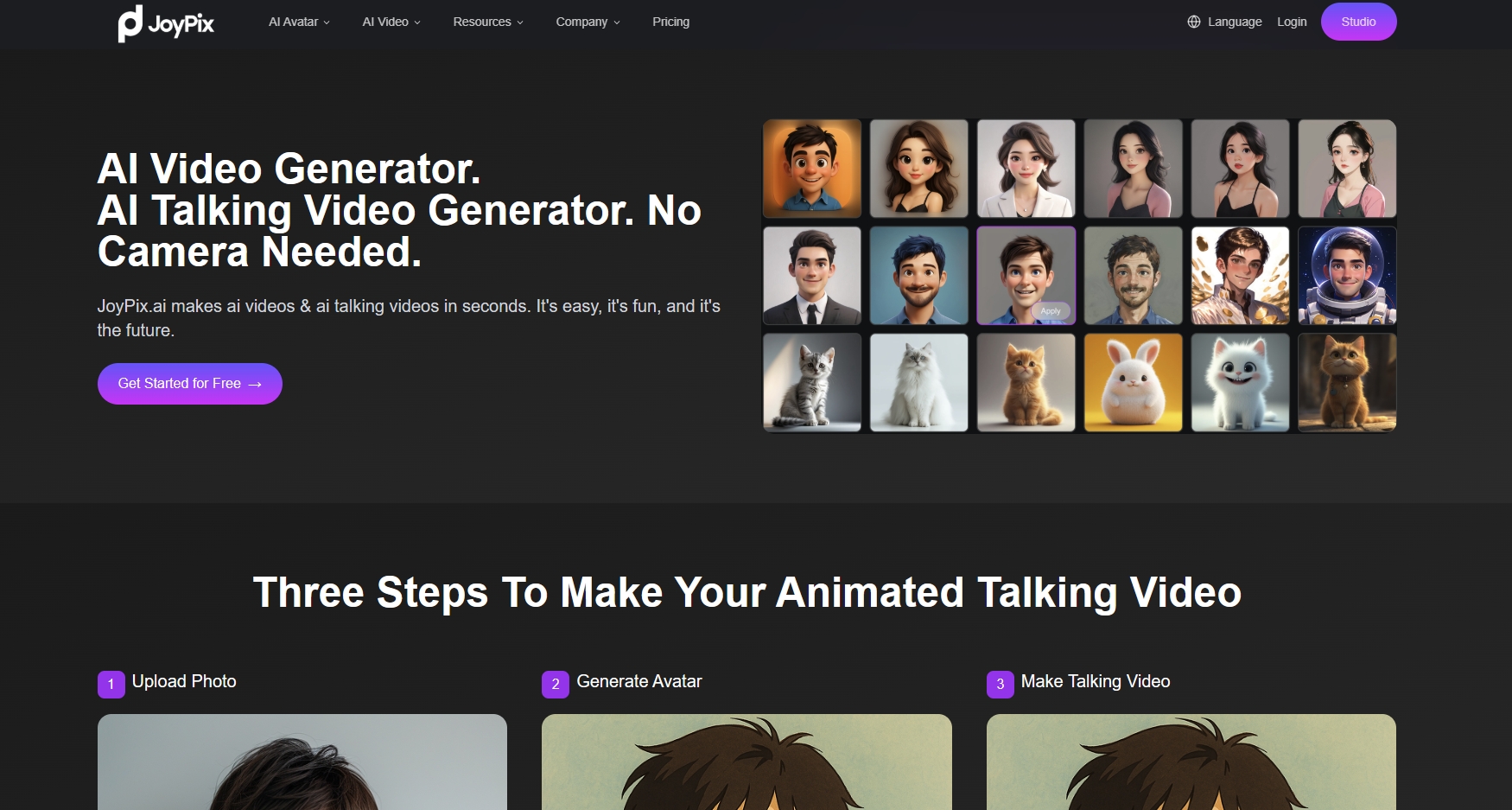Select the white fluffy cat avatar
This screenshot has height=810, width=1512.
[919, 383]
